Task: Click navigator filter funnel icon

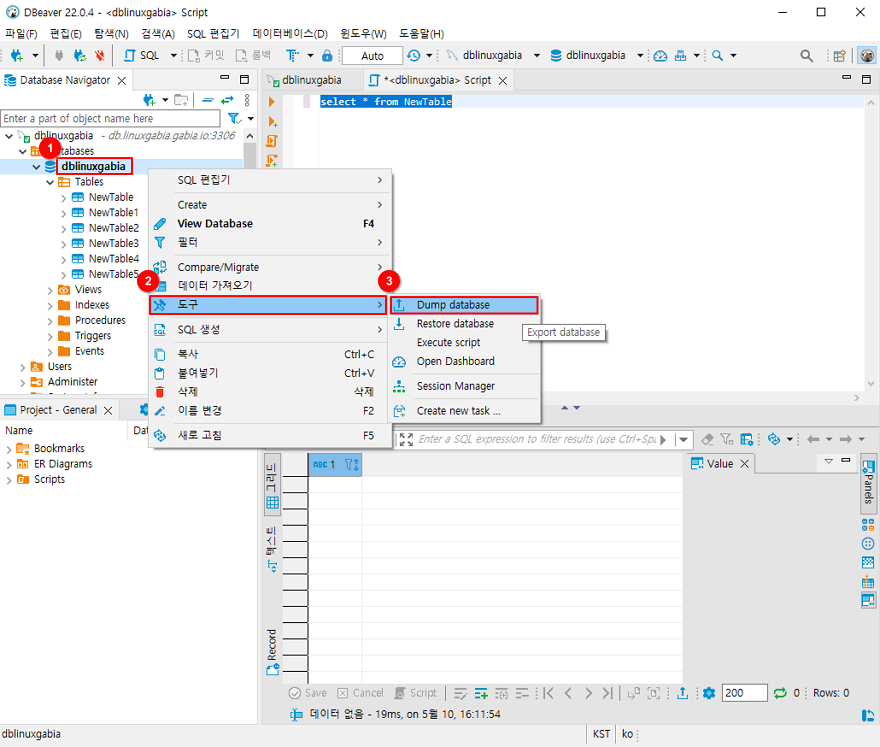Action: coord(234,118)
